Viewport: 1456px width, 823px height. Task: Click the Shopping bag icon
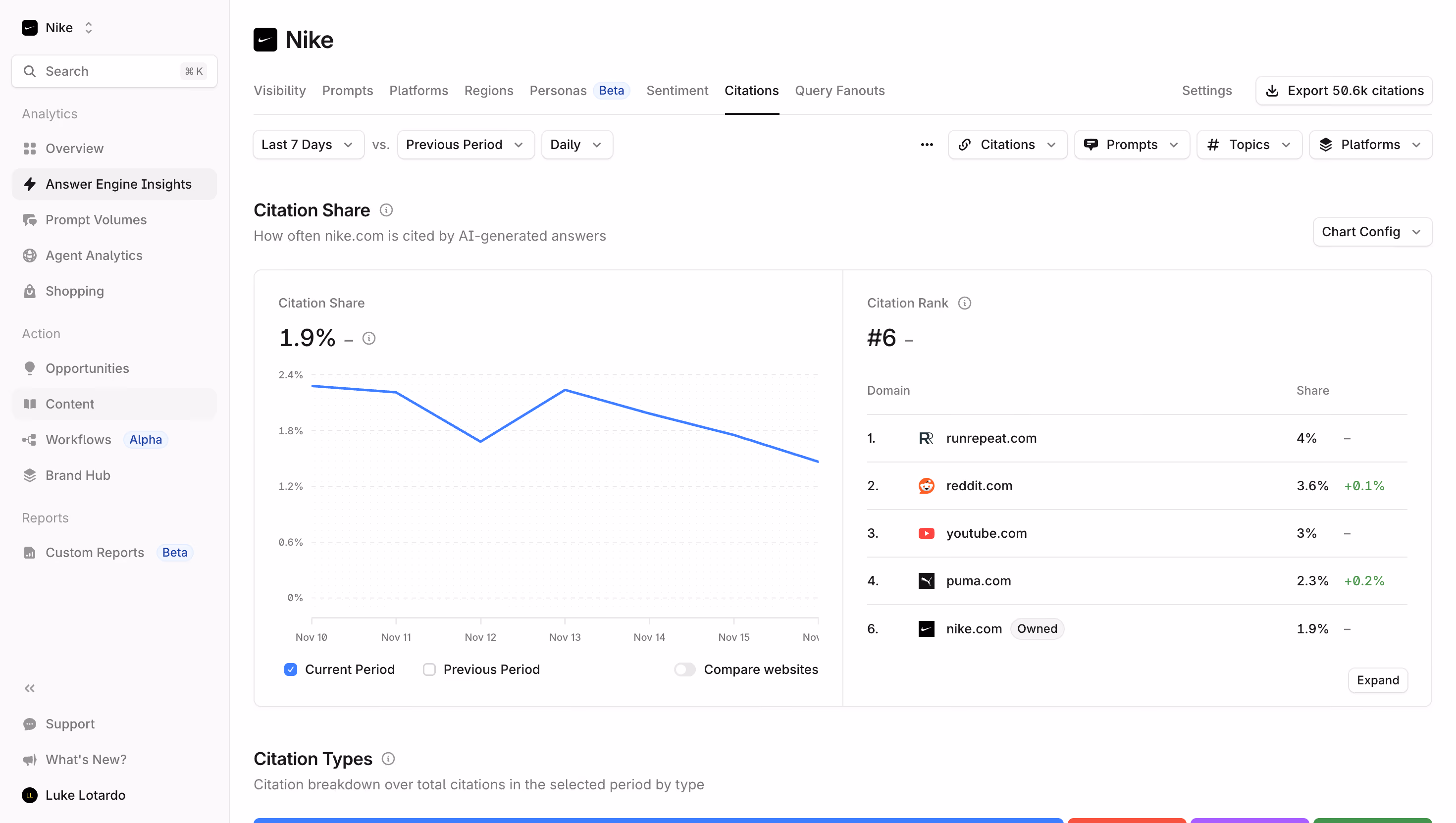coord(29,291)
